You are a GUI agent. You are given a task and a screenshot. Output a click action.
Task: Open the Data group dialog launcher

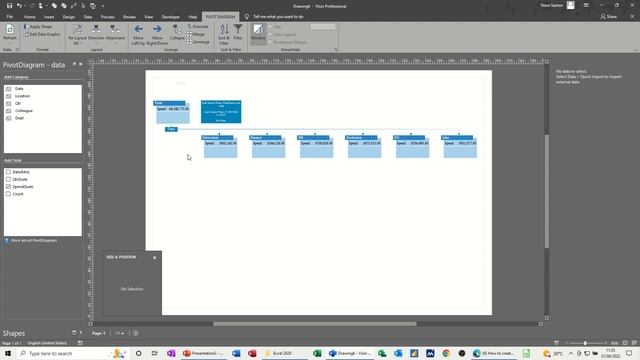click(18, 50)
